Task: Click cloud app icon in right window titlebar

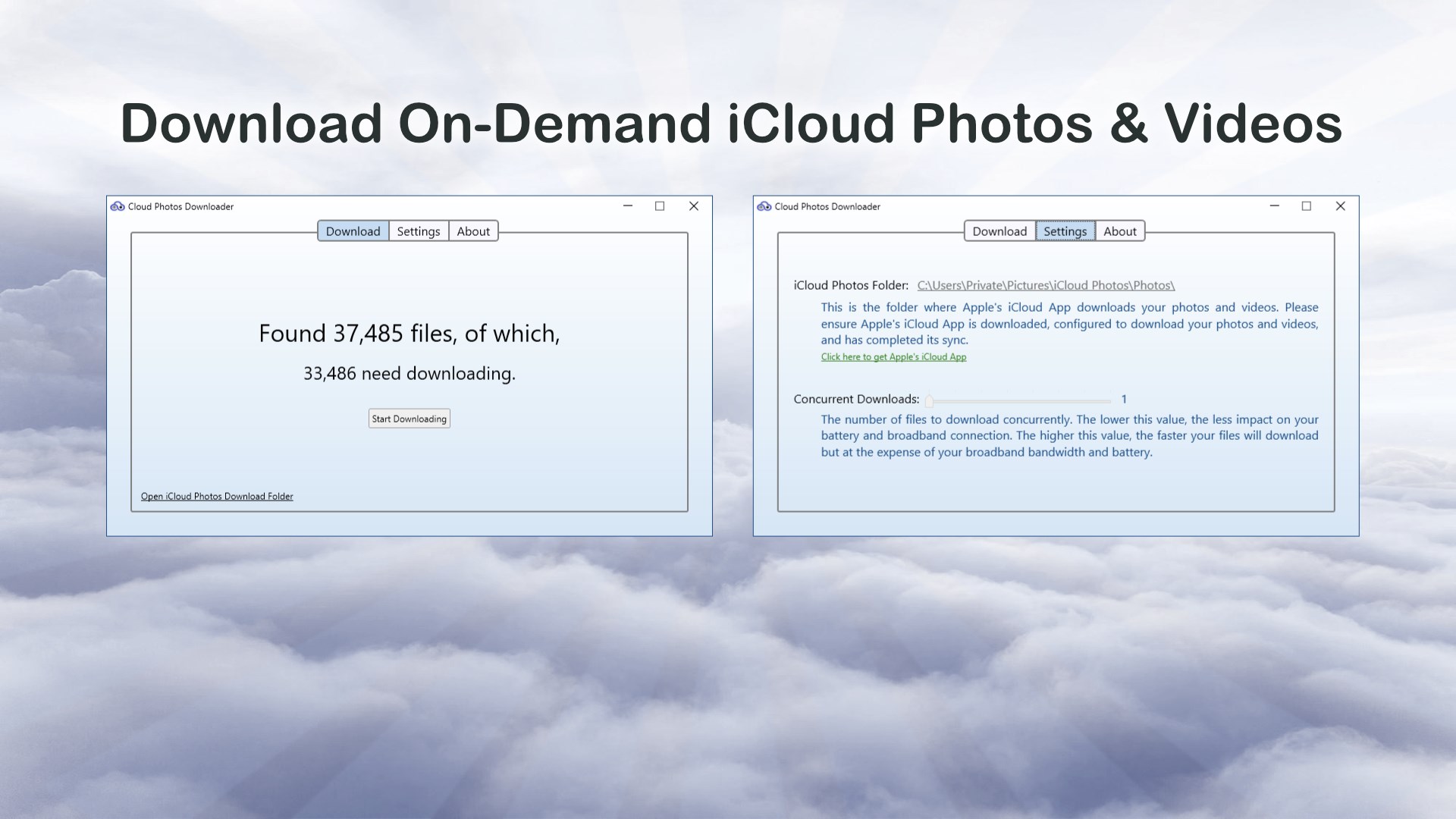Action: (x=764, y=206)
